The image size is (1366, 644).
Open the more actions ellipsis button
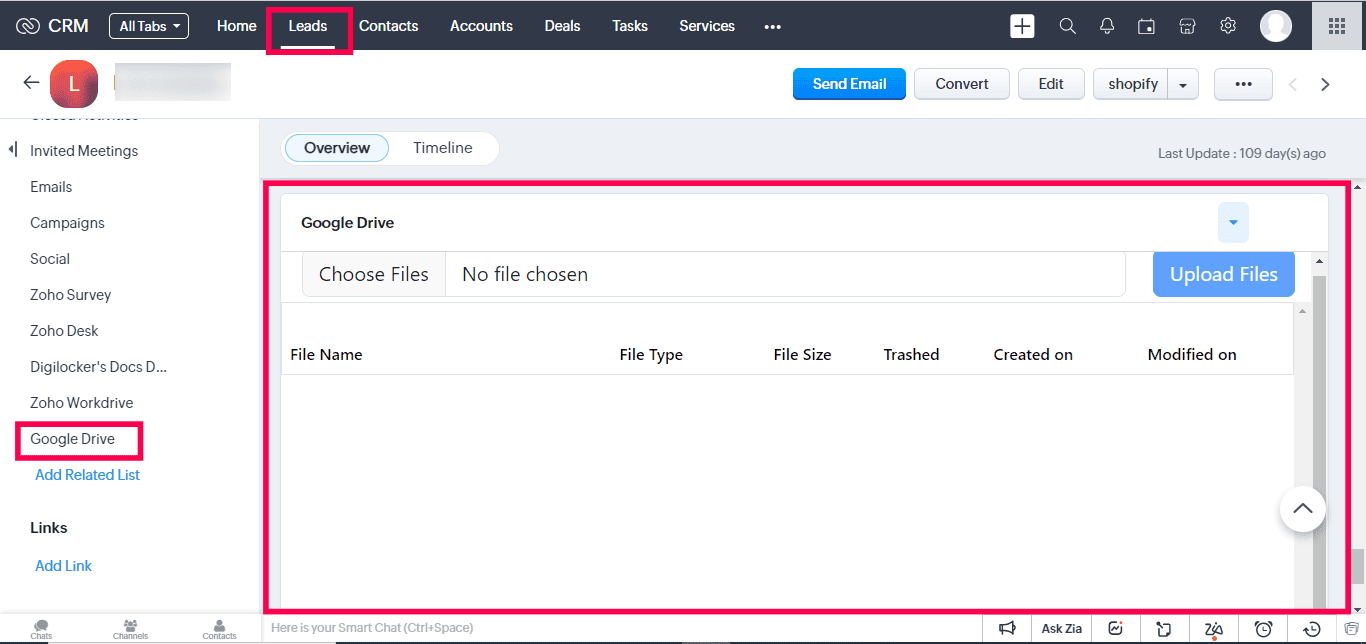coord(1243,84)
